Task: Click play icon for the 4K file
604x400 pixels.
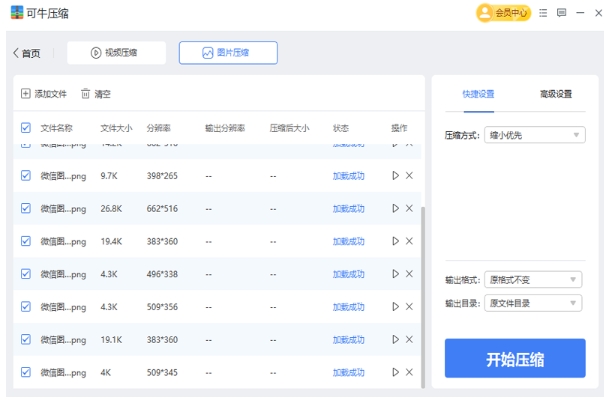Action: (x=395, y=373)
